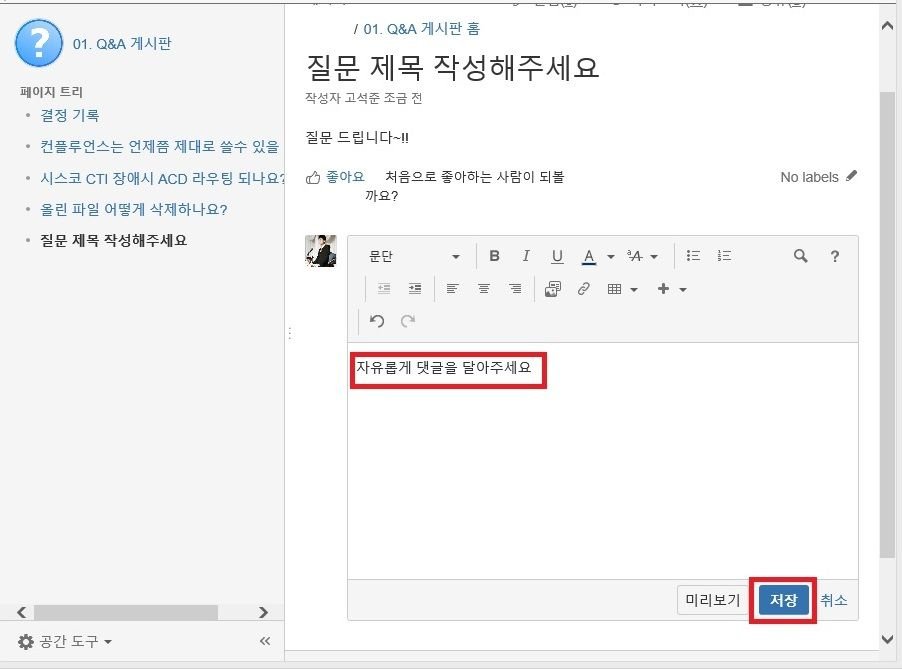Click the sidebar scroll right arrow
Image resolution: width=902 pixels, height=669 pixels.
tap(263, 612)
